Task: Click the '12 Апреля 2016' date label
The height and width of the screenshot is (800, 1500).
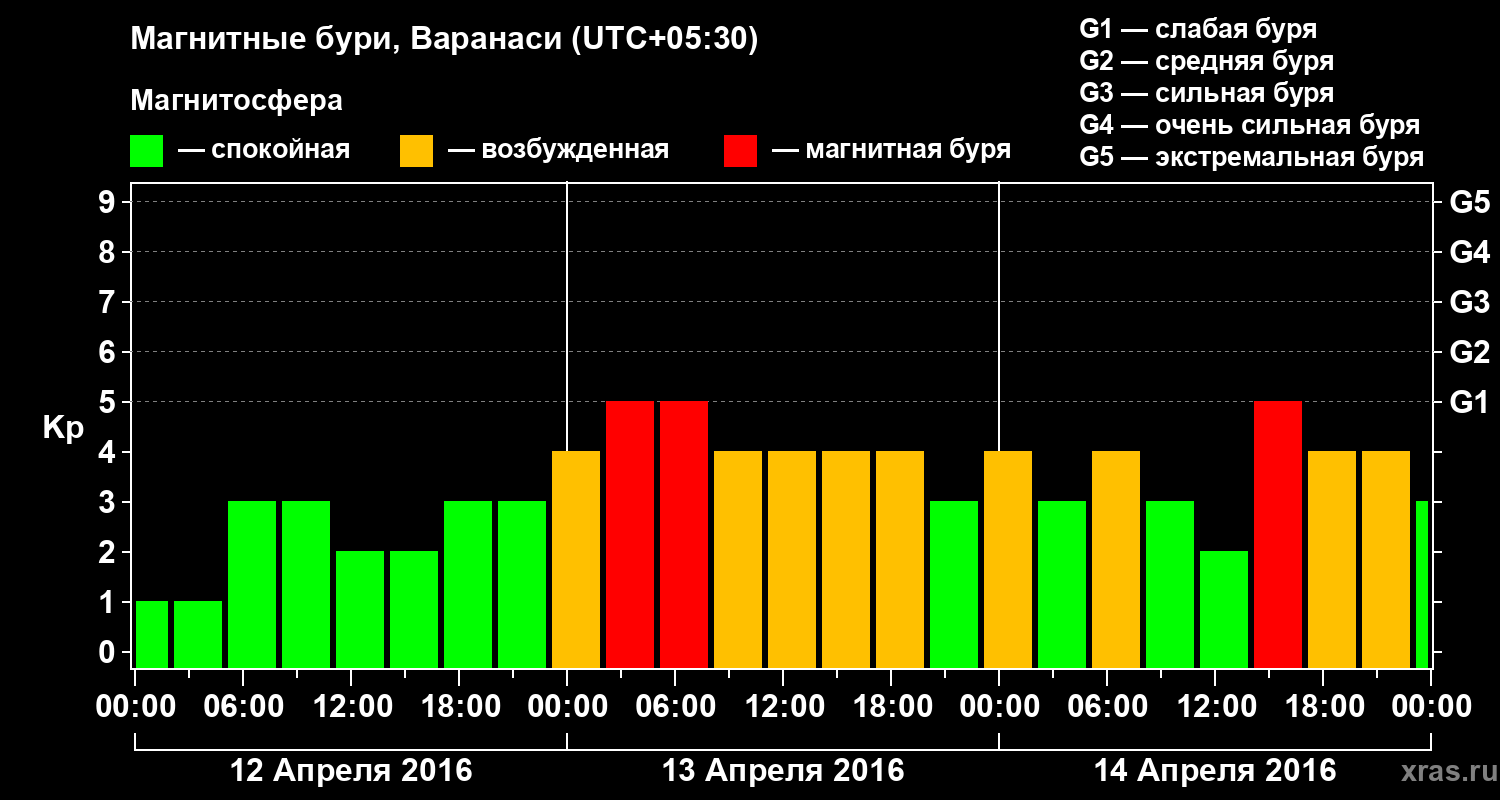Action: coord(351,771)
